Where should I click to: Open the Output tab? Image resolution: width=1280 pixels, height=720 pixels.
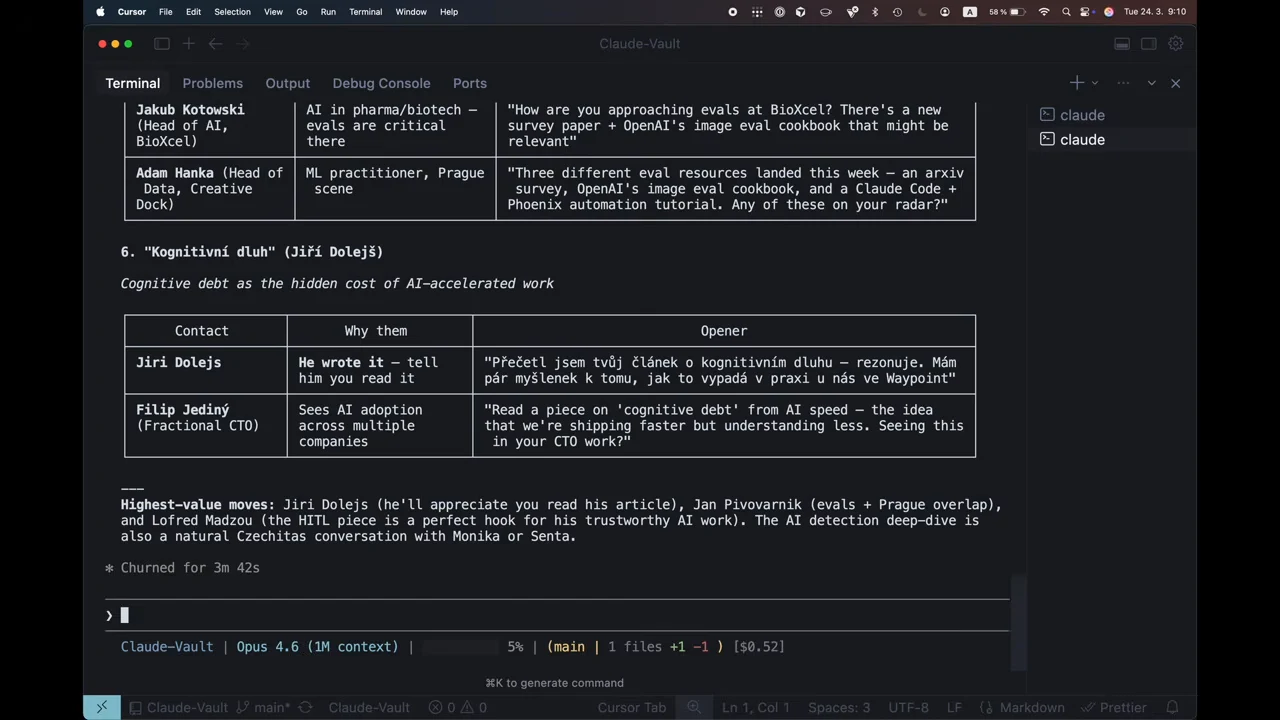point(287,83)
